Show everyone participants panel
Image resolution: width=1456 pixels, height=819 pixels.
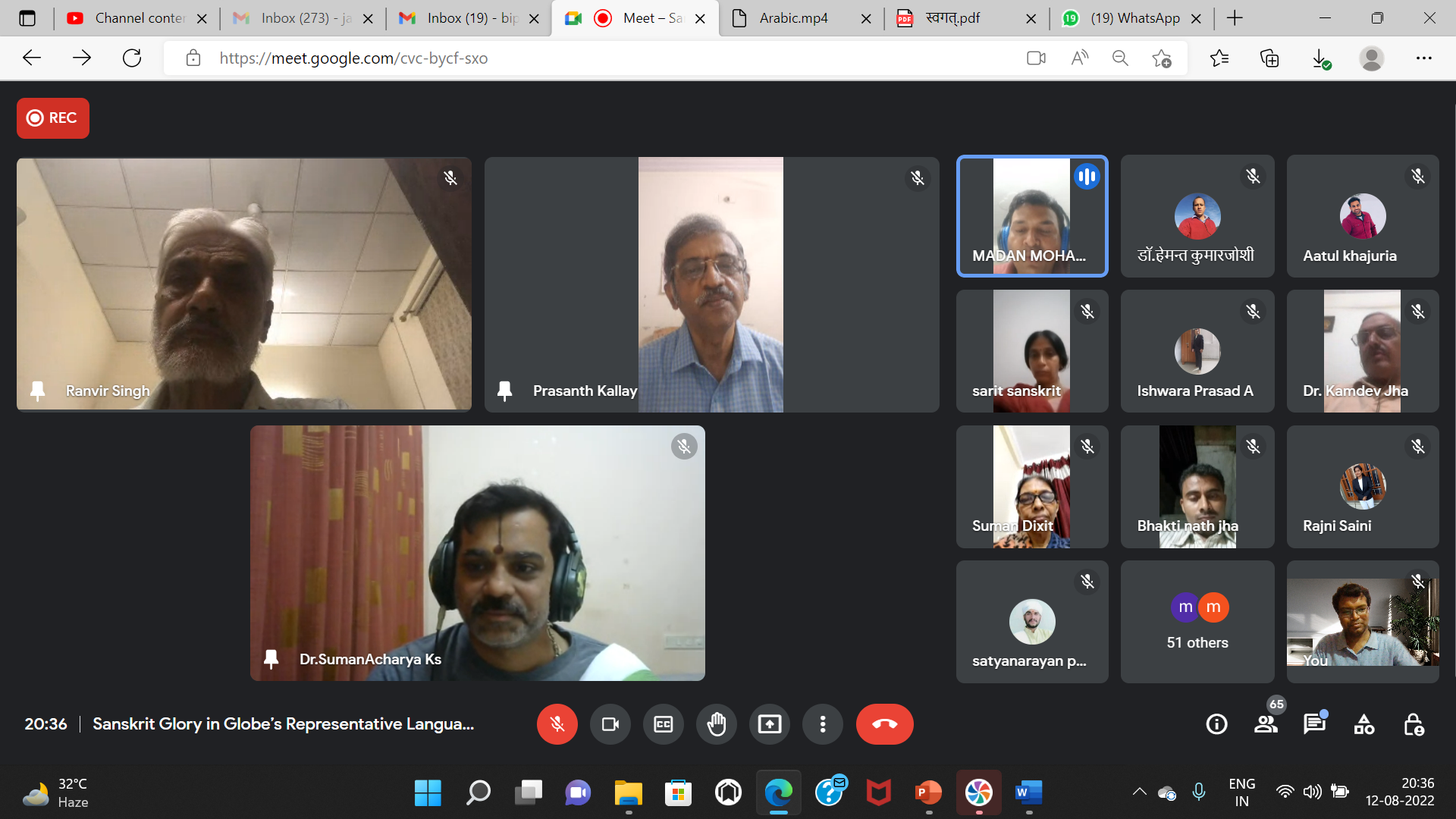point(1266,724)
